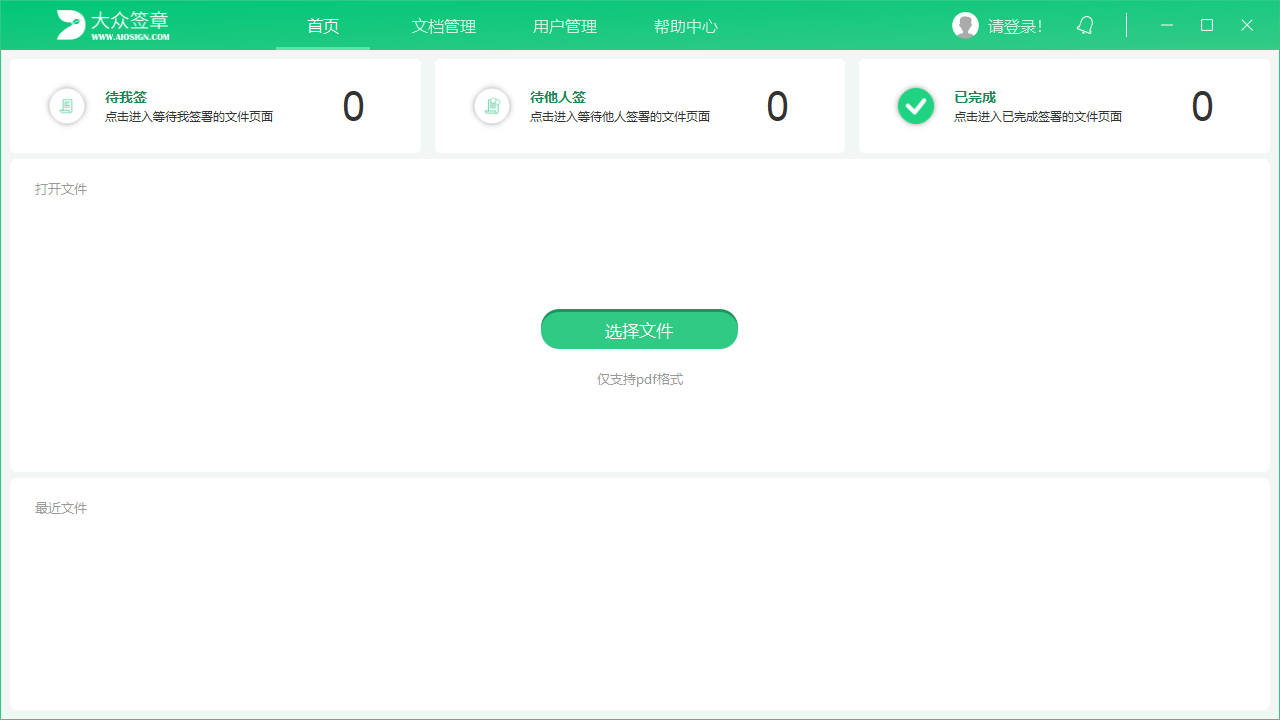Click the 待我签 document icon

67,106
